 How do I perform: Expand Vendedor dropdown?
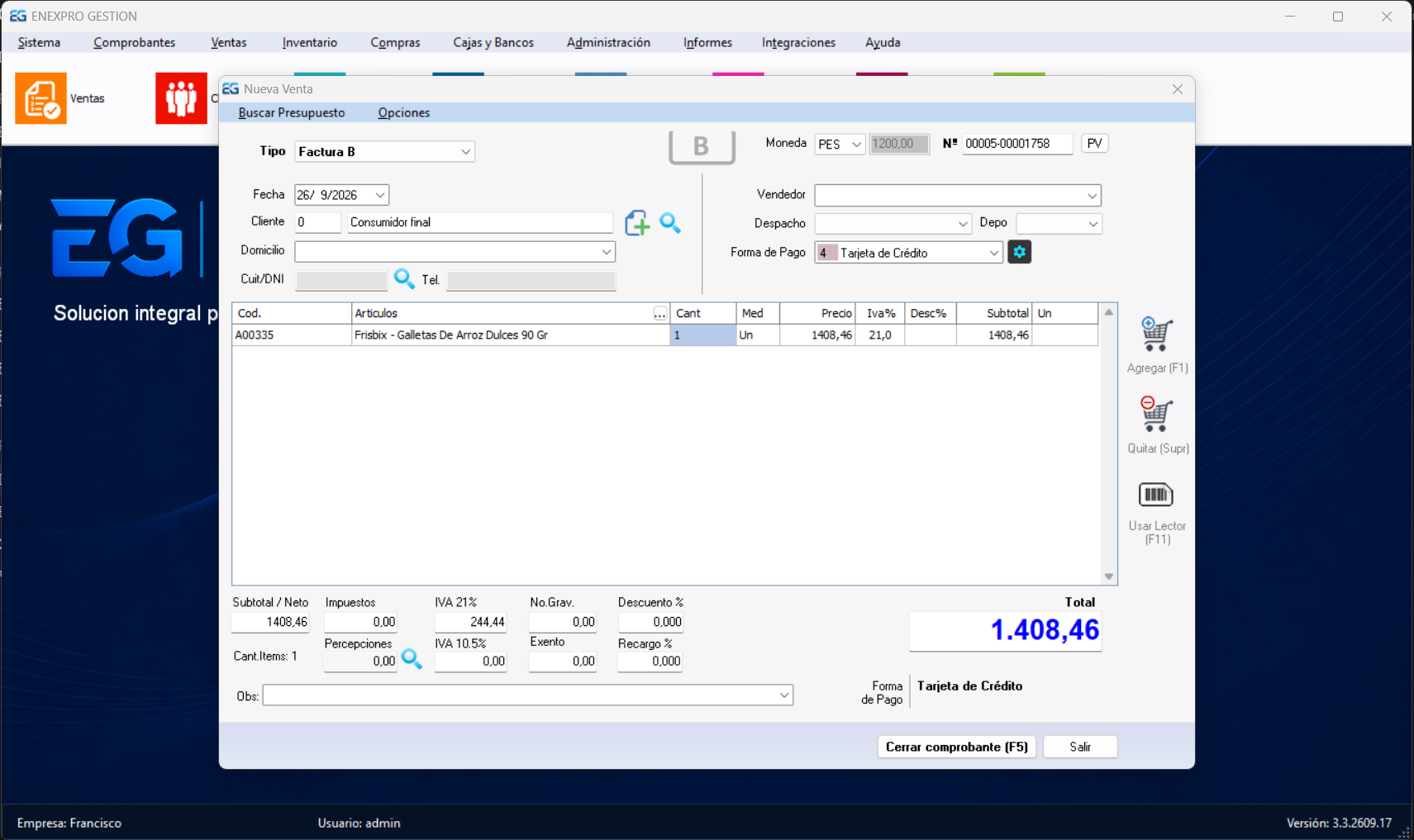coord(1092,196)
